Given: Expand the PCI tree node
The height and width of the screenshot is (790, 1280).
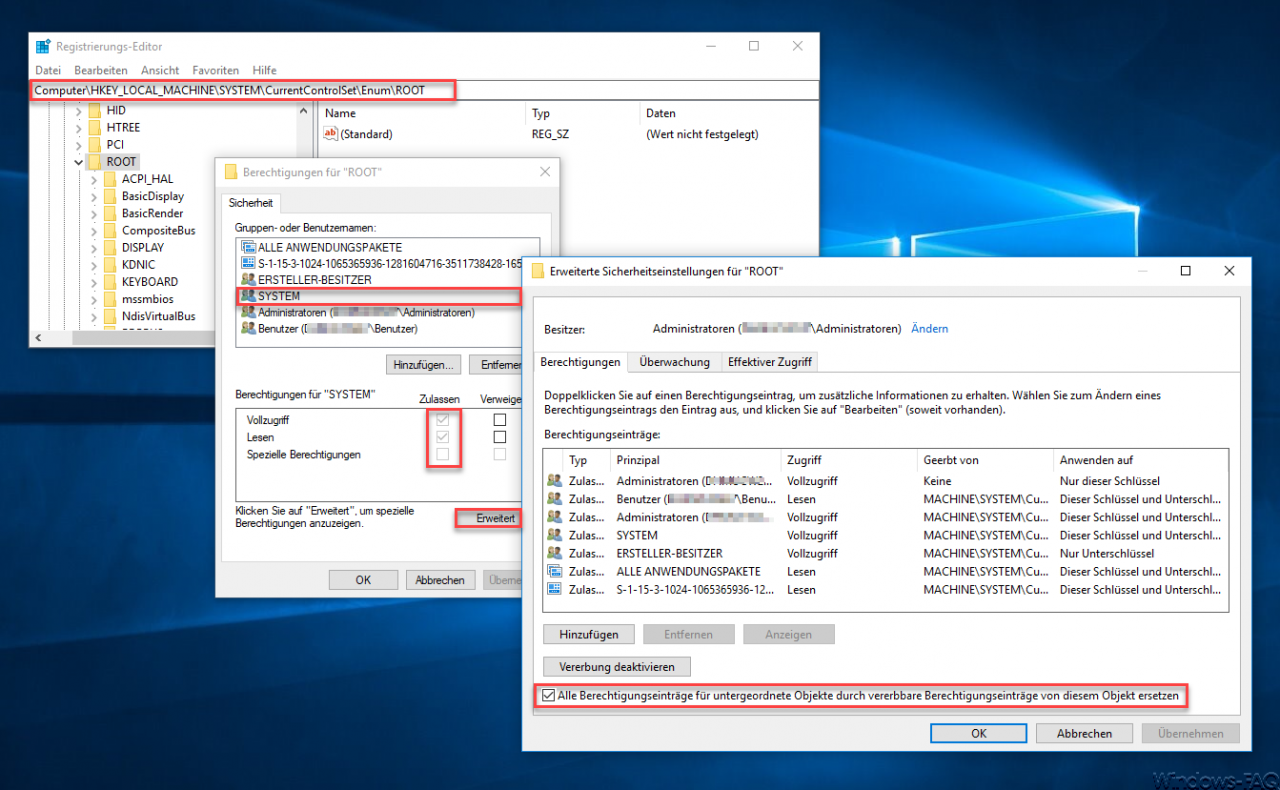Looking at the screenshot, I should (x=79, y=144).
